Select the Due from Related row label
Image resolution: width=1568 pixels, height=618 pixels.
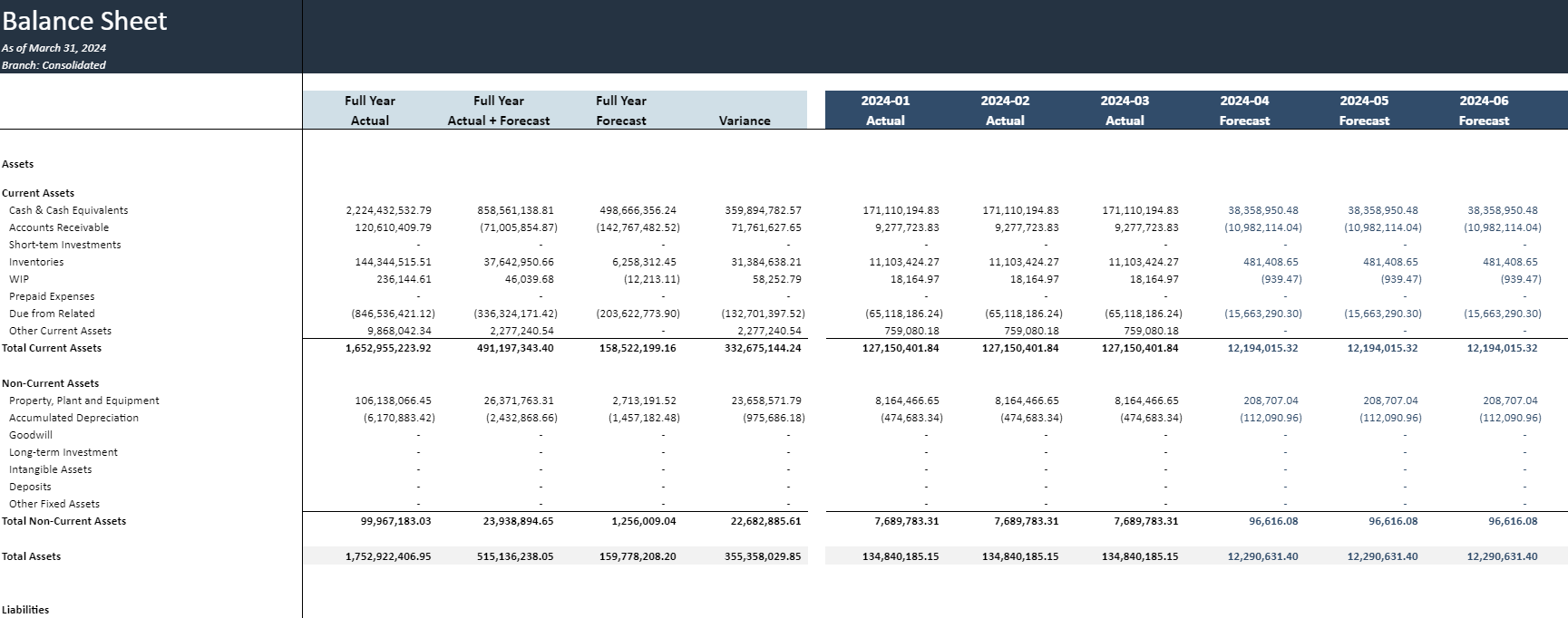(x=52, y=314)
